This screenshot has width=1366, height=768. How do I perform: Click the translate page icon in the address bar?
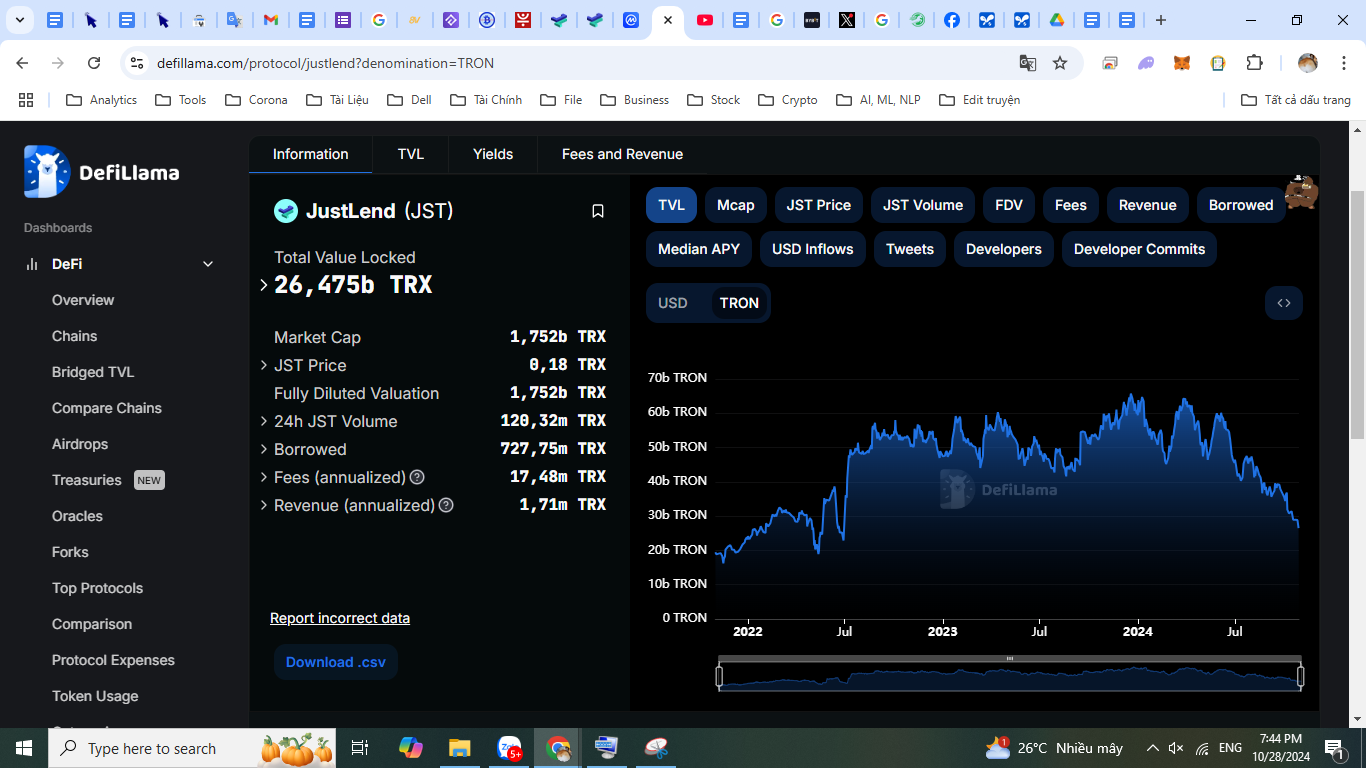point(1027,63)
